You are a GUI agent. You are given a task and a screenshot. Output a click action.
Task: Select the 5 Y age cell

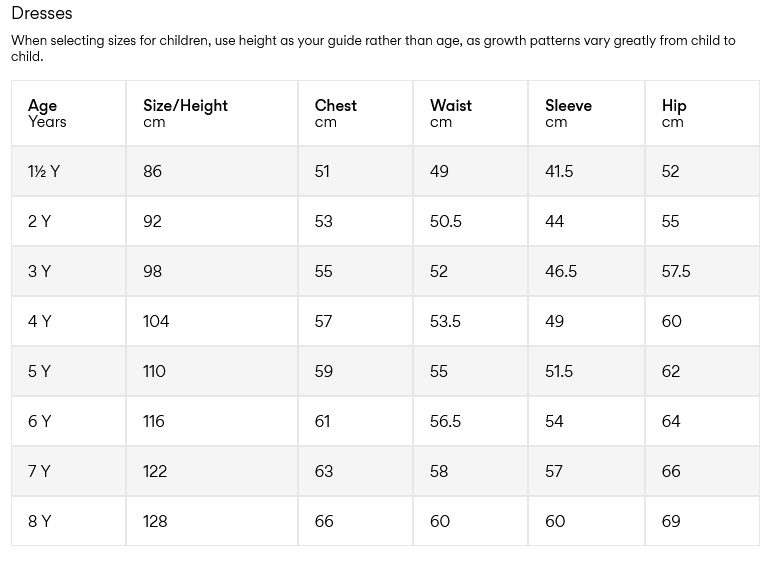[x=39, y=371]
